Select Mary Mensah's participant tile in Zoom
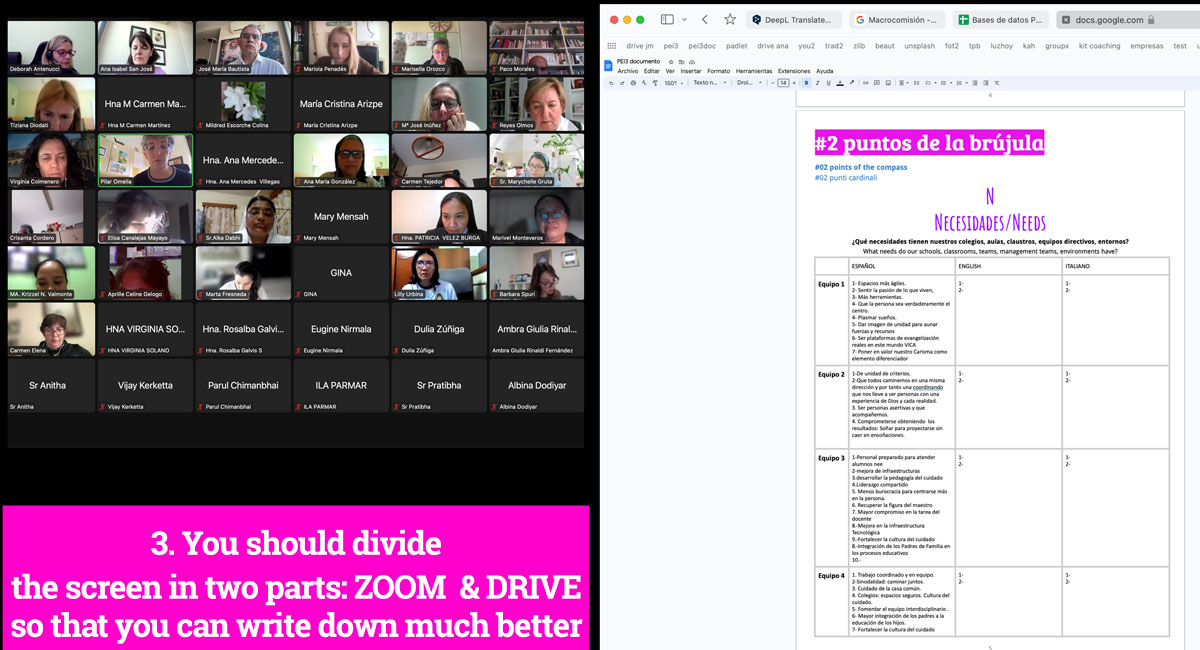 (x=341, y=216)
